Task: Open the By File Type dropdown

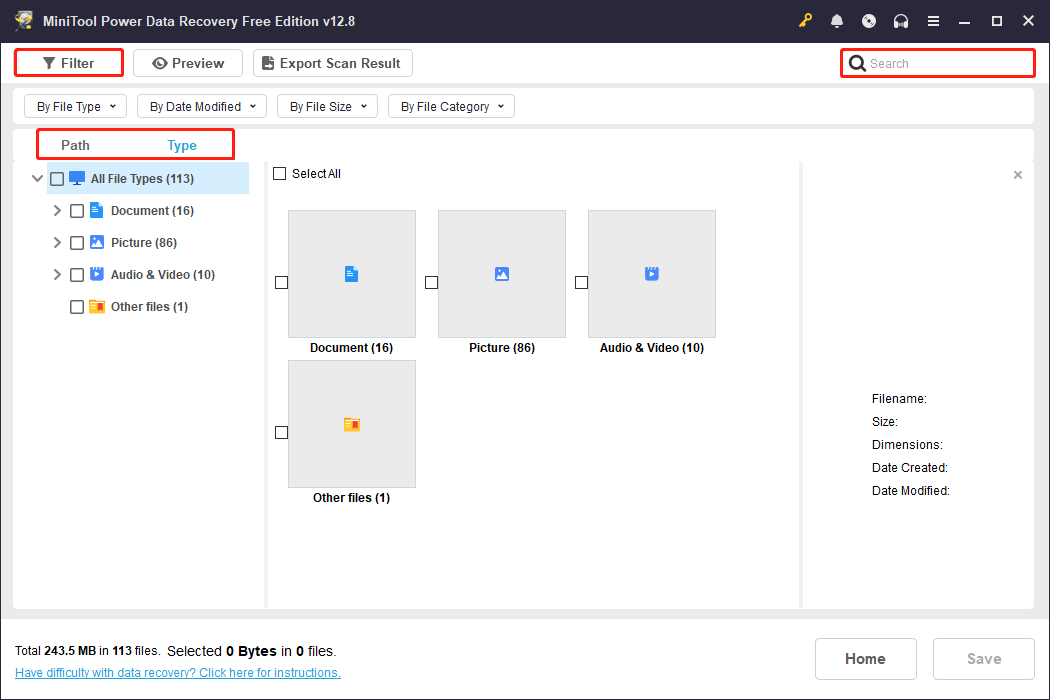Action: [x=75, y=106]
